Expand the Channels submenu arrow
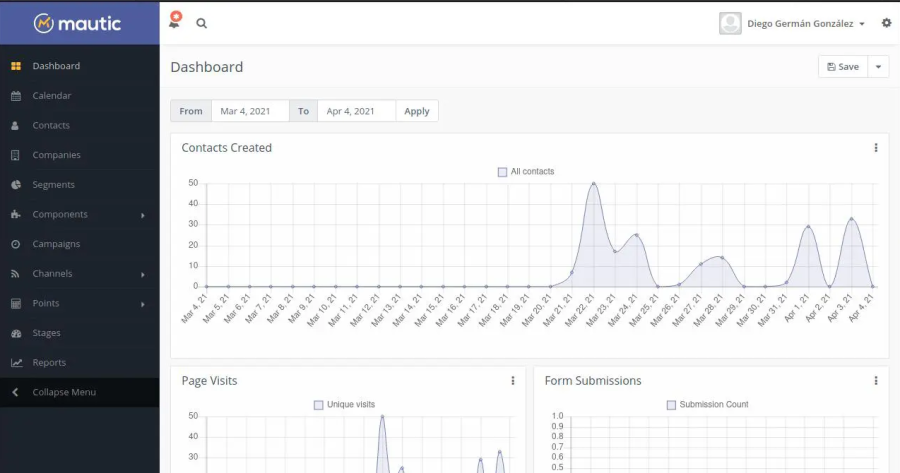The height and width of the screenshot is (473, 900). [x=143, y=274]
